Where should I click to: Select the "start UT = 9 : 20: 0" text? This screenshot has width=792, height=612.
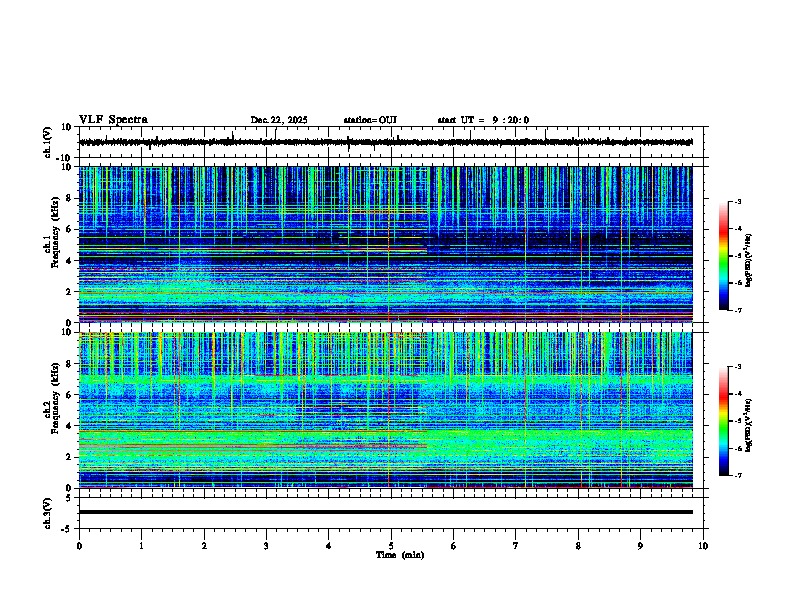483,120
